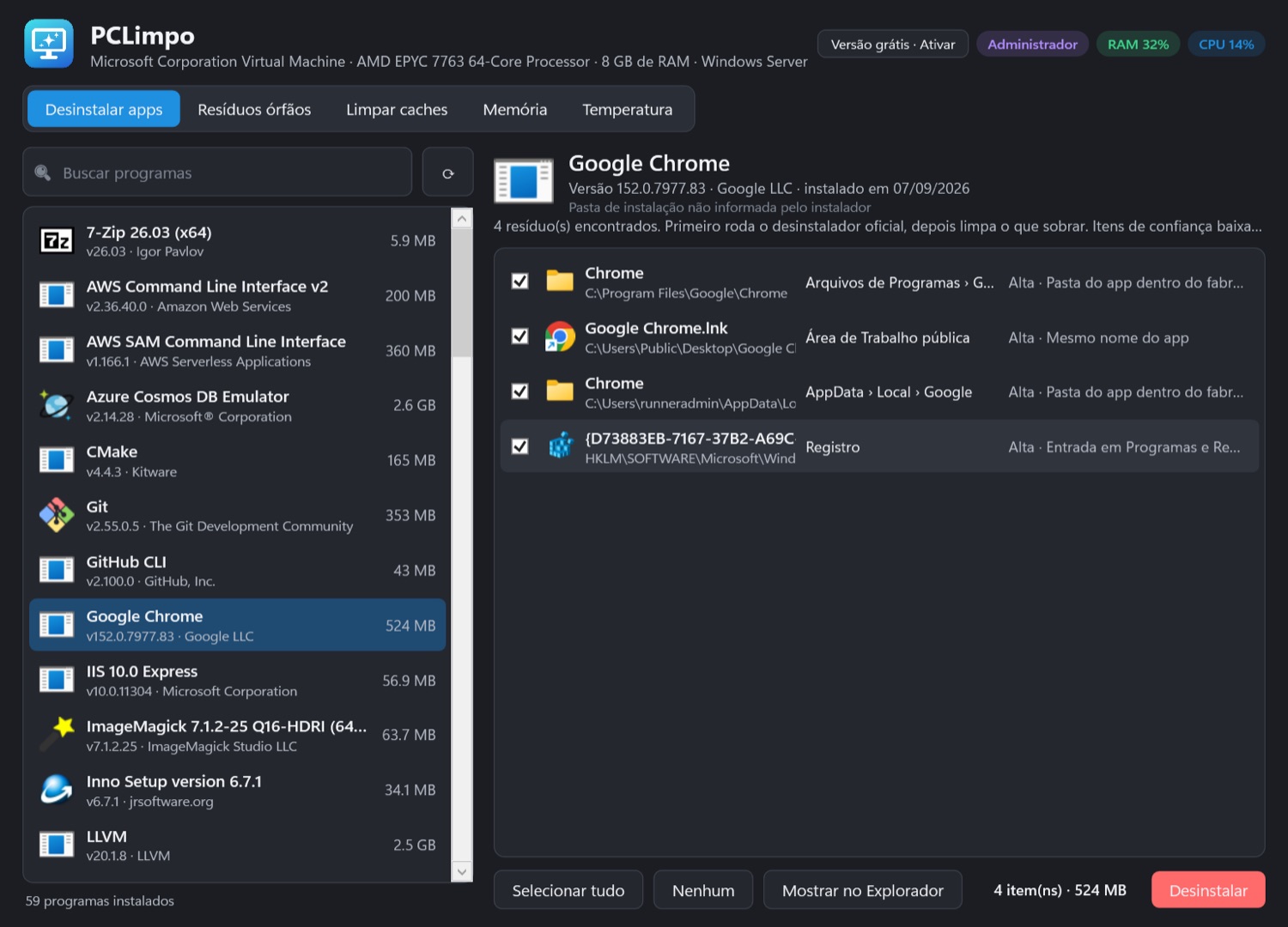Click the red Desinstalar button

click(x=1208, y=890)
